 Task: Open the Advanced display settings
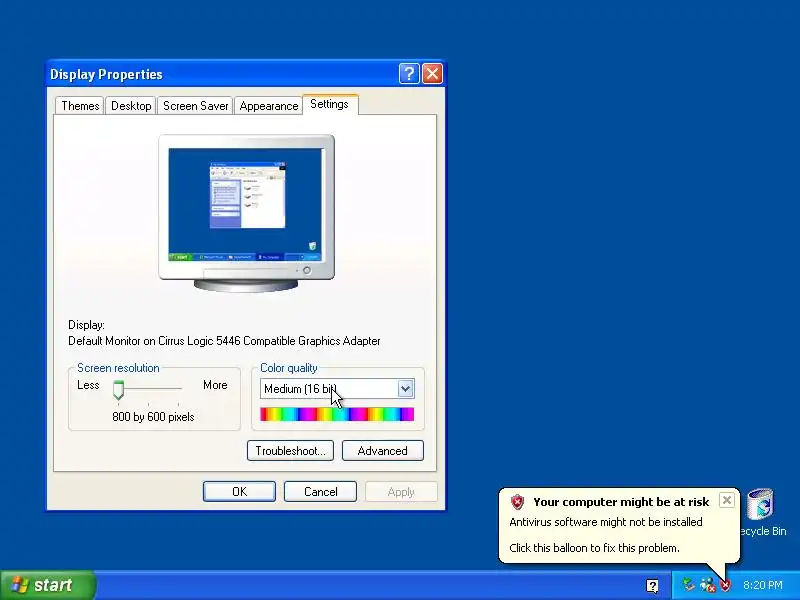pyautogui.click(x=383, y=451)
